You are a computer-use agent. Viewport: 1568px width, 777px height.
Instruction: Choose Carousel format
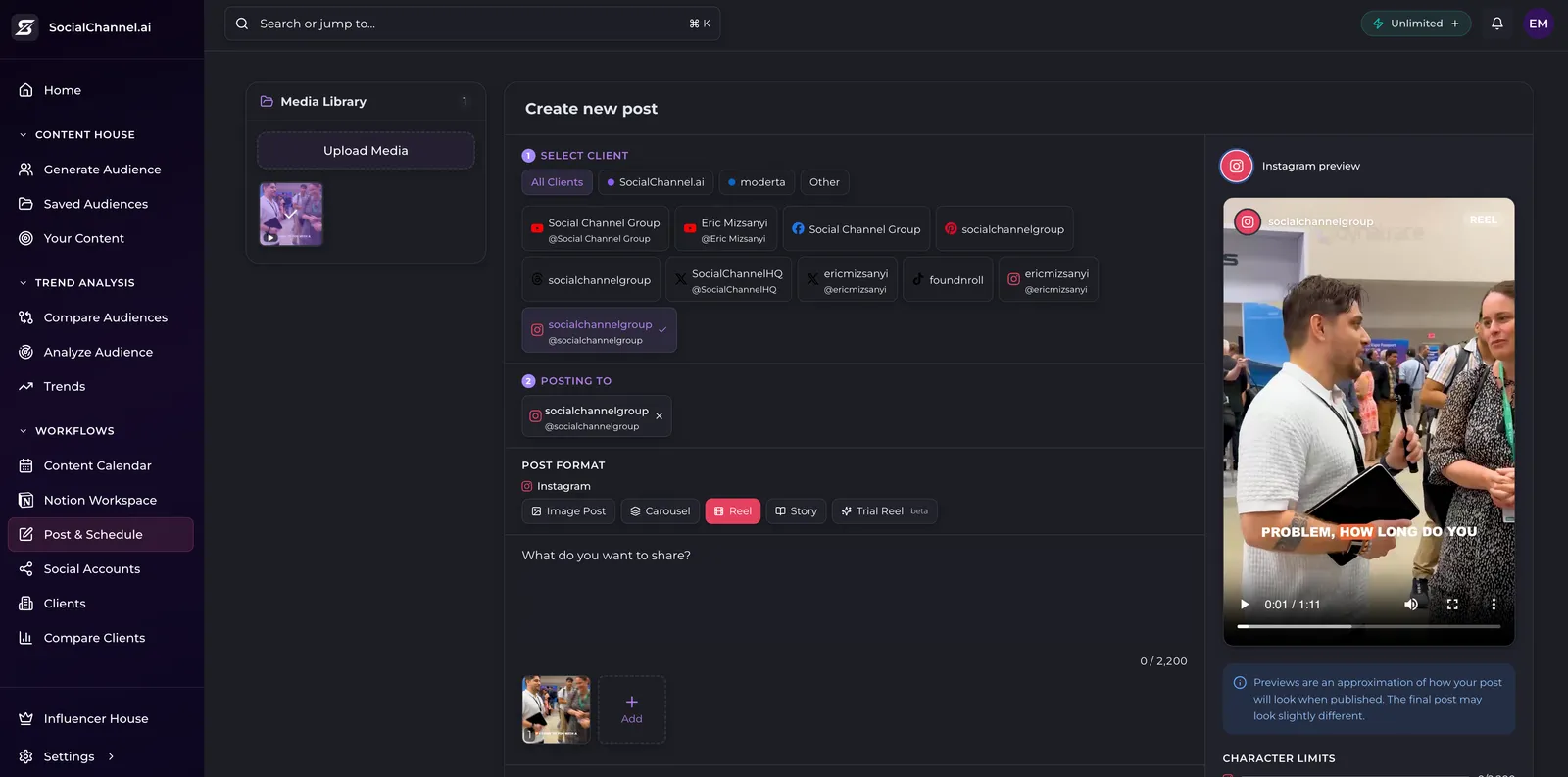(x=661, y=511)
